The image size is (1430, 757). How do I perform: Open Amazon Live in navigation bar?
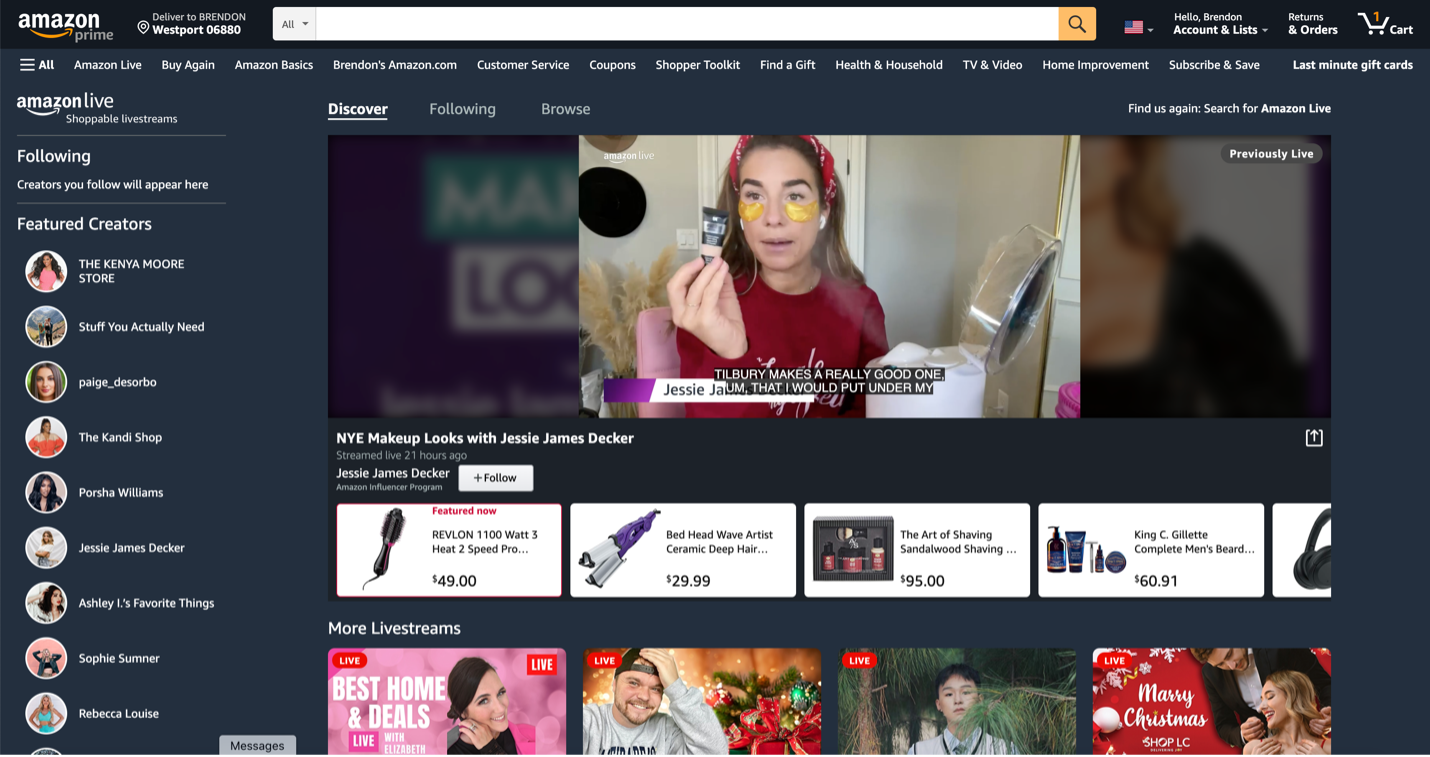(108, 65)
